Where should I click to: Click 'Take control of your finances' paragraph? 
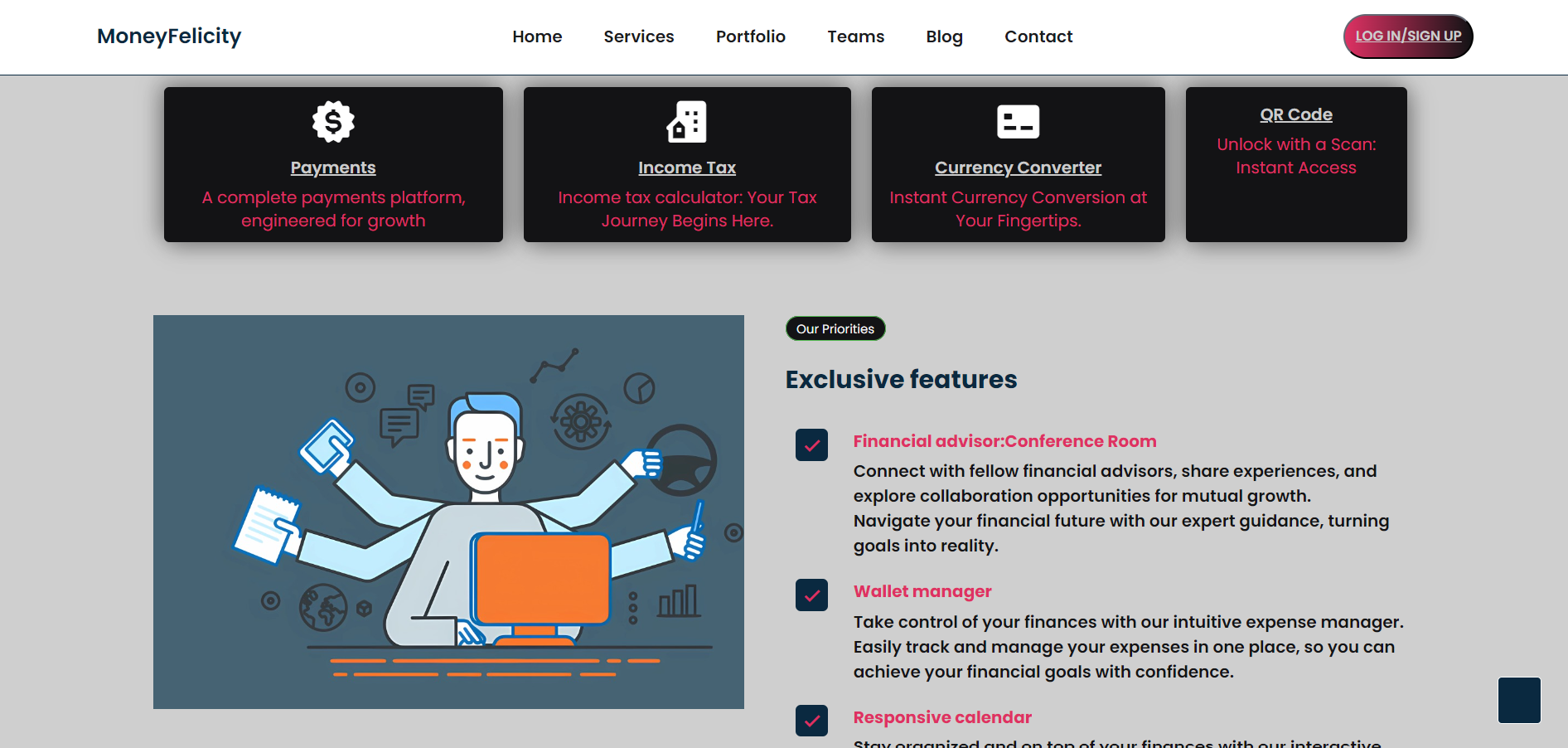pos(1129,647)
